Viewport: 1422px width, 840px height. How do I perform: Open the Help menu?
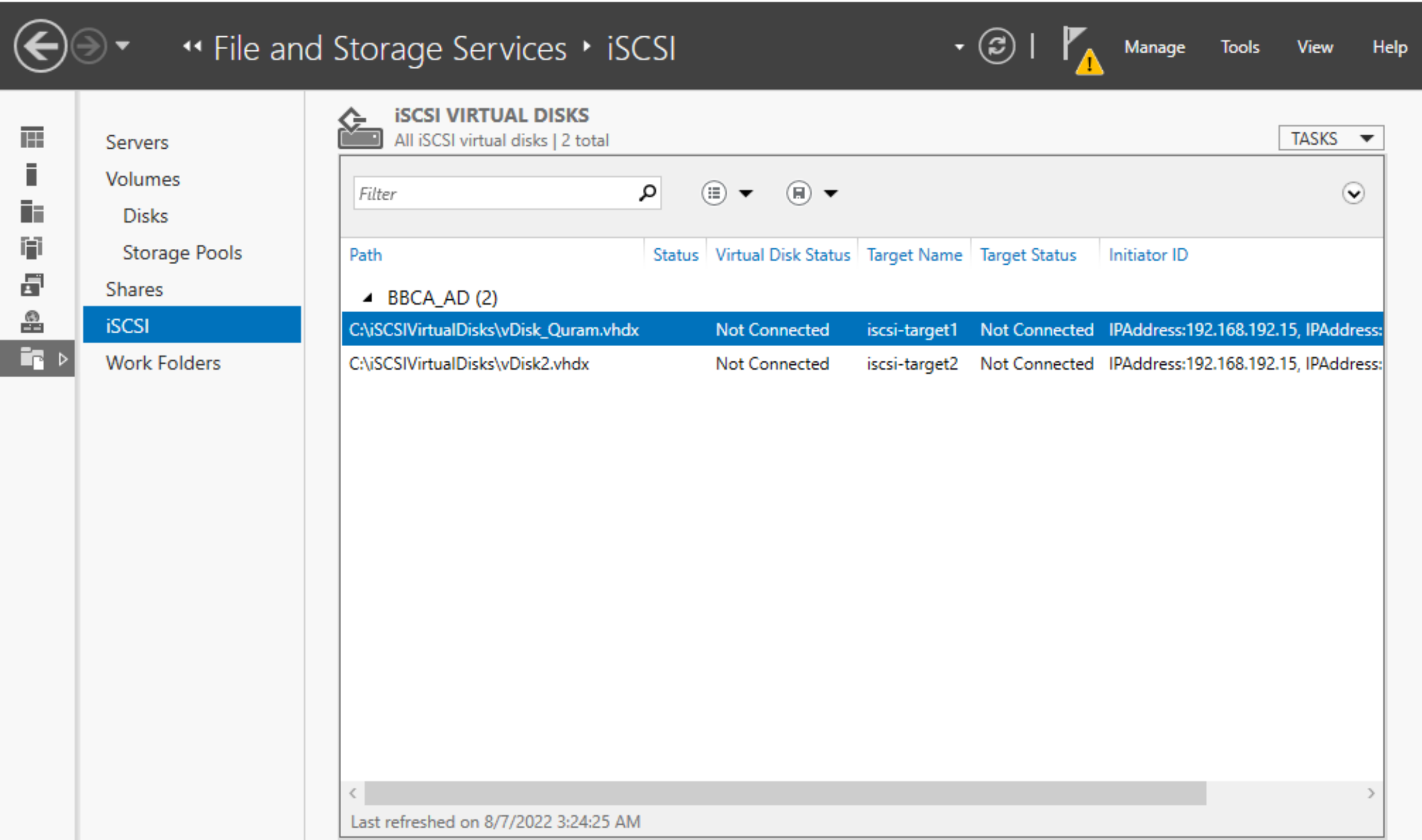[1390, 47]
